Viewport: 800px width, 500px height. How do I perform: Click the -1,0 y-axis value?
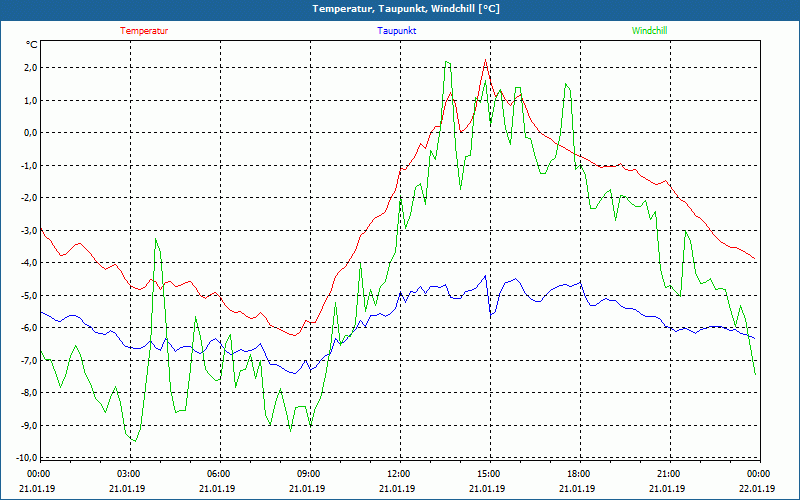[x=29, y=165]
